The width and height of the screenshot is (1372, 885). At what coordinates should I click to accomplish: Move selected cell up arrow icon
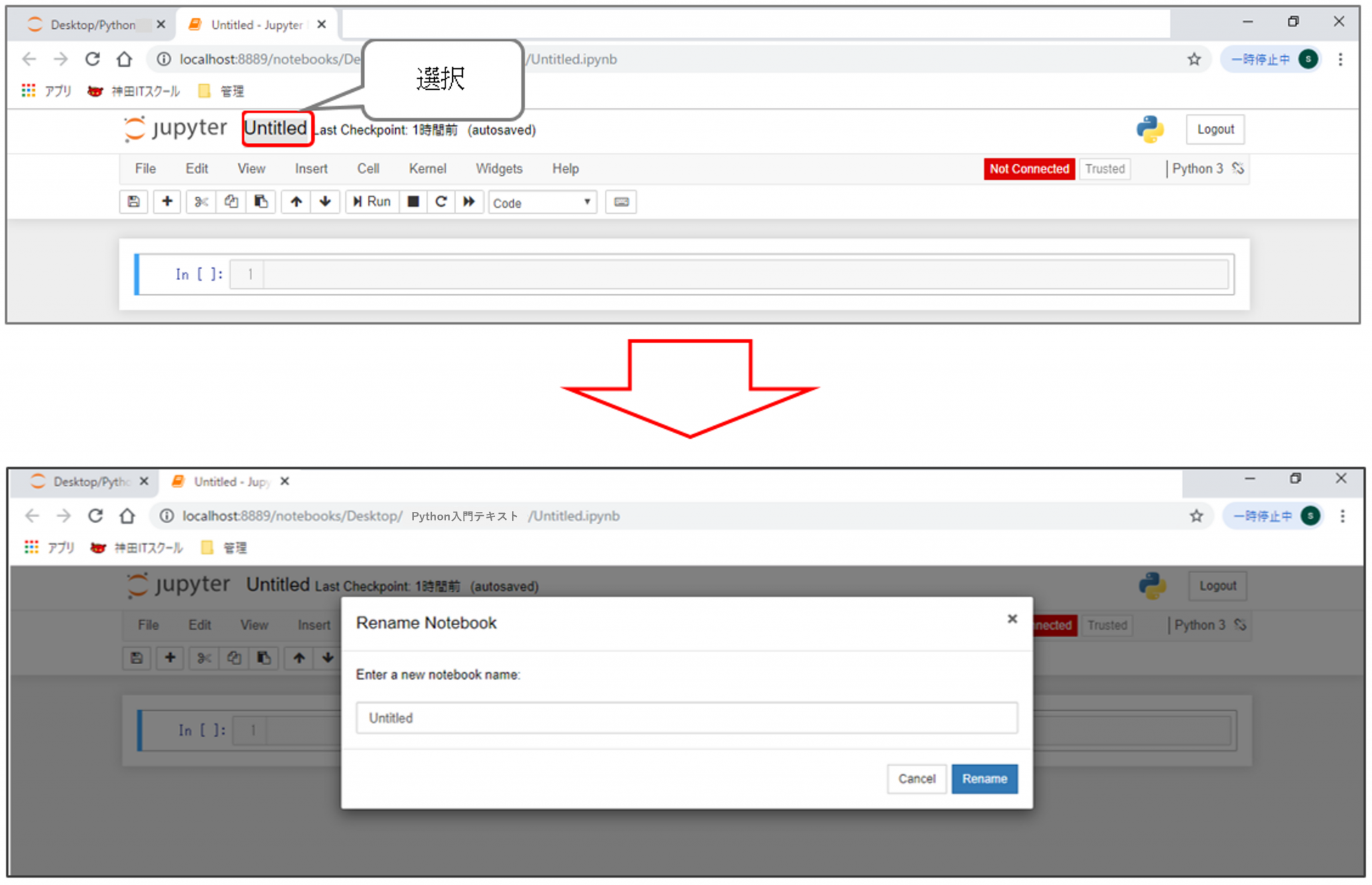pos(296,202)
